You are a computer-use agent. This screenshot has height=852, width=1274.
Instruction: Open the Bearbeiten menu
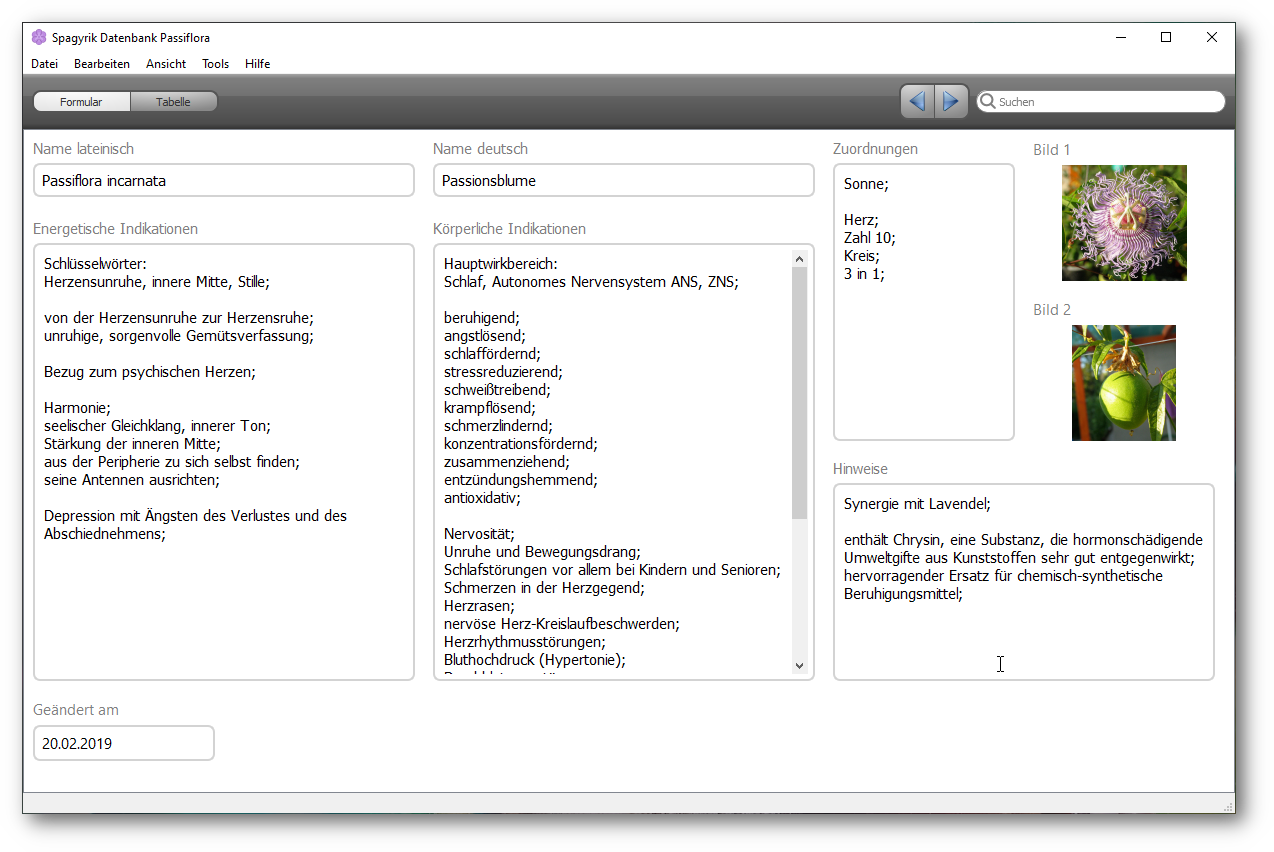[102, 64]
